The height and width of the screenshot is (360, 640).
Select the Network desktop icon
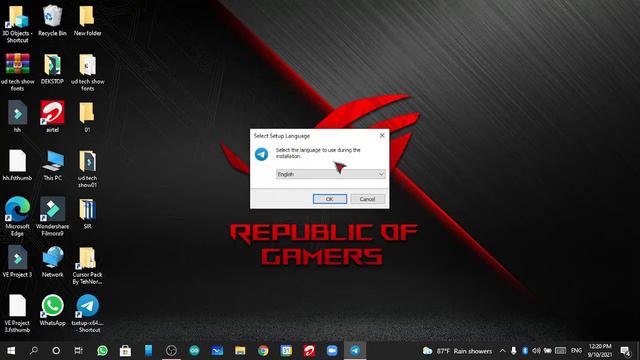pos(52,261)
